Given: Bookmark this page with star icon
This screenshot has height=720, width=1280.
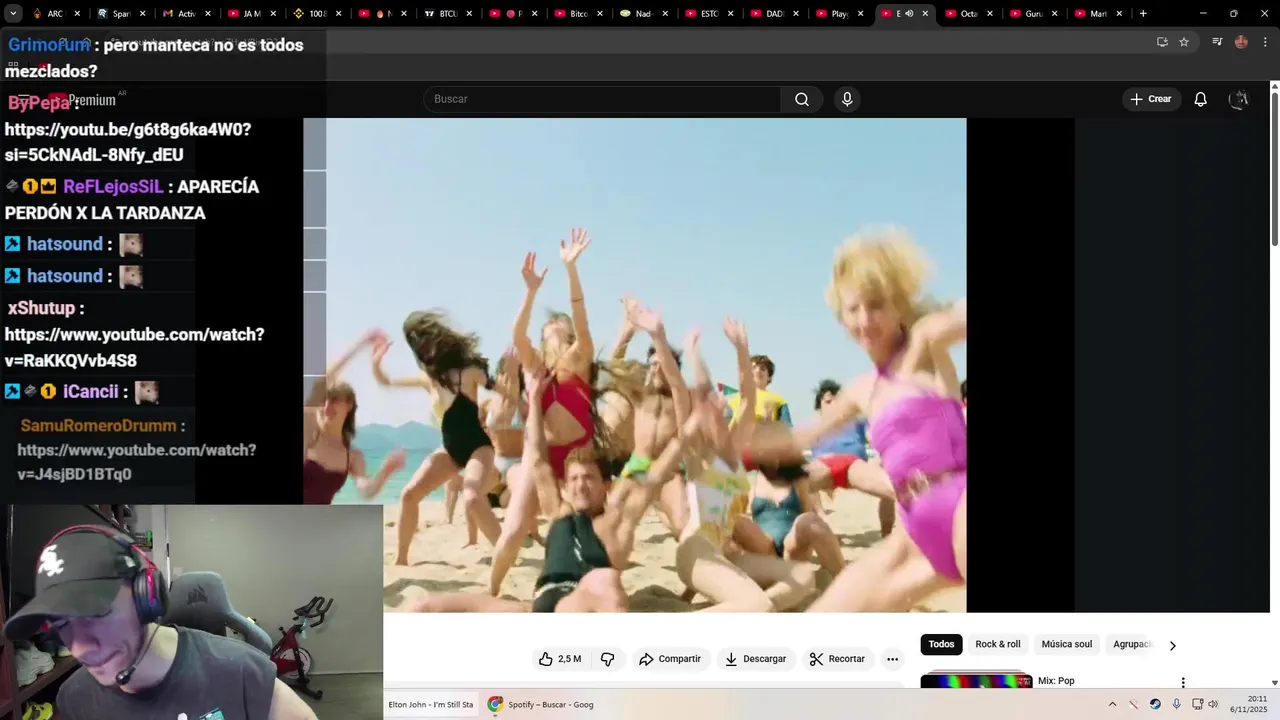Looking at the screenshot, I should coord(1184,42).
